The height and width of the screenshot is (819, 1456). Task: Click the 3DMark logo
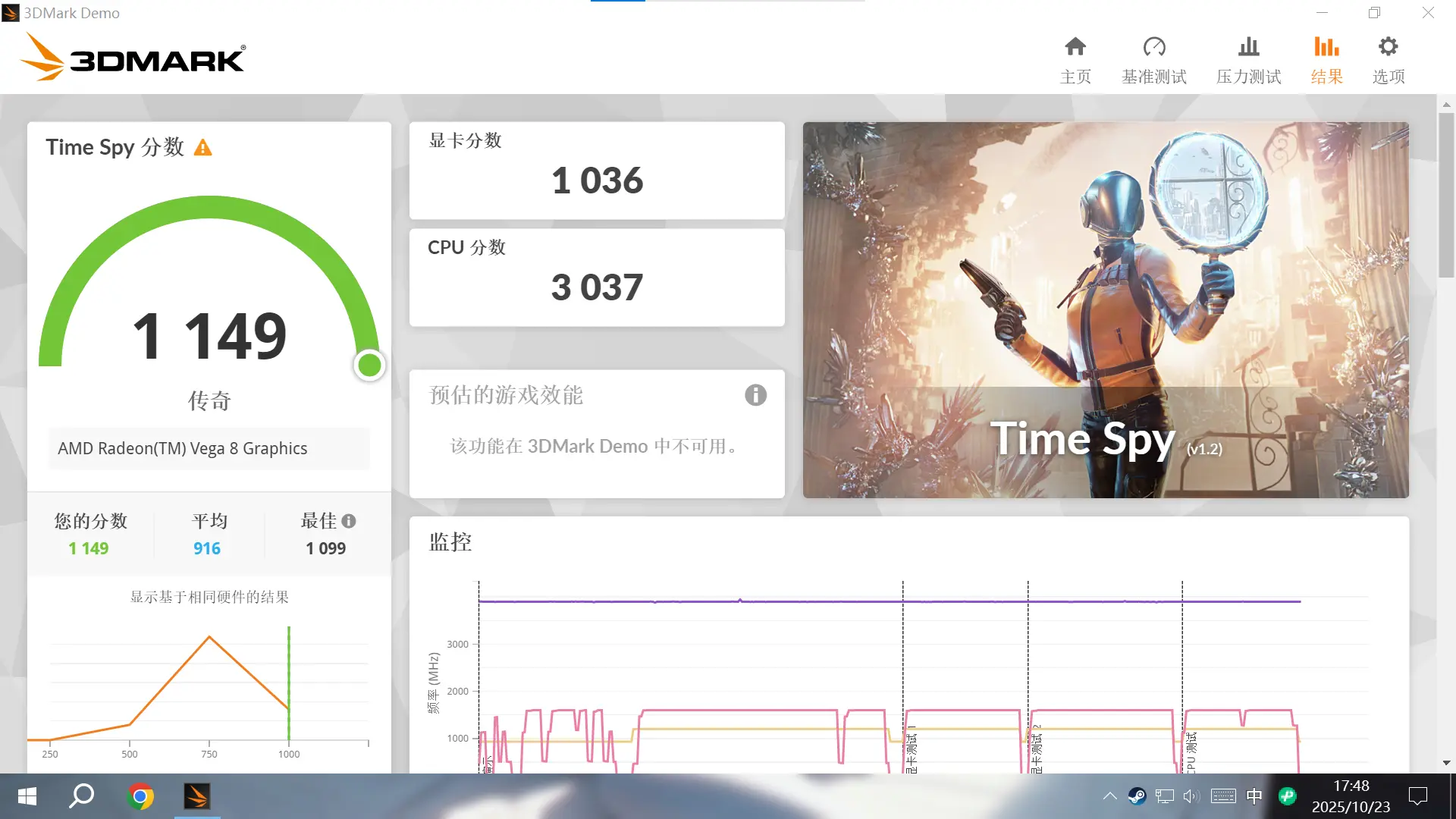(133, 58)
